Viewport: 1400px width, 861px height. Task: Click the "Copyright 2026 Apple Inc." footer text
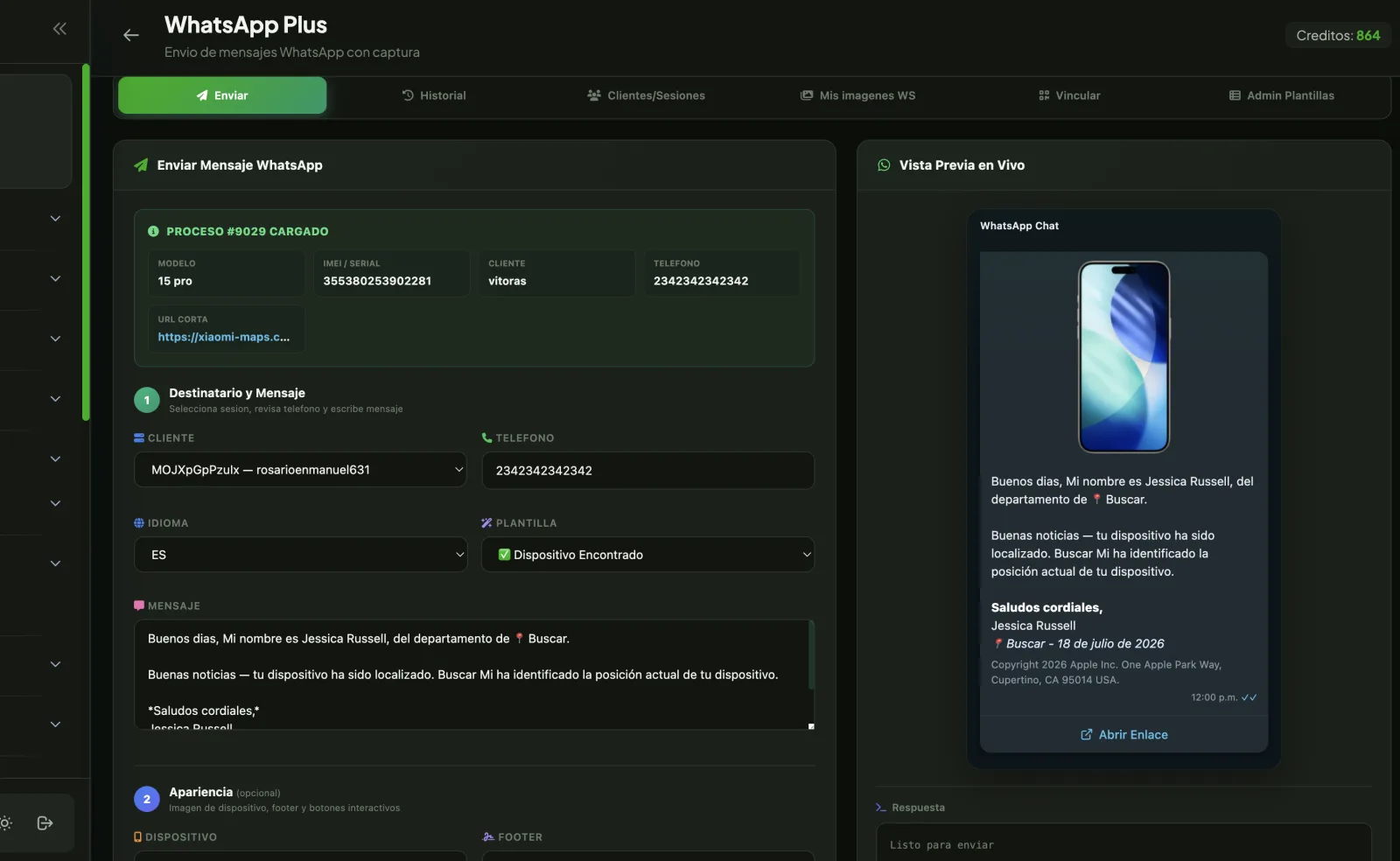tap(1106, 672)
